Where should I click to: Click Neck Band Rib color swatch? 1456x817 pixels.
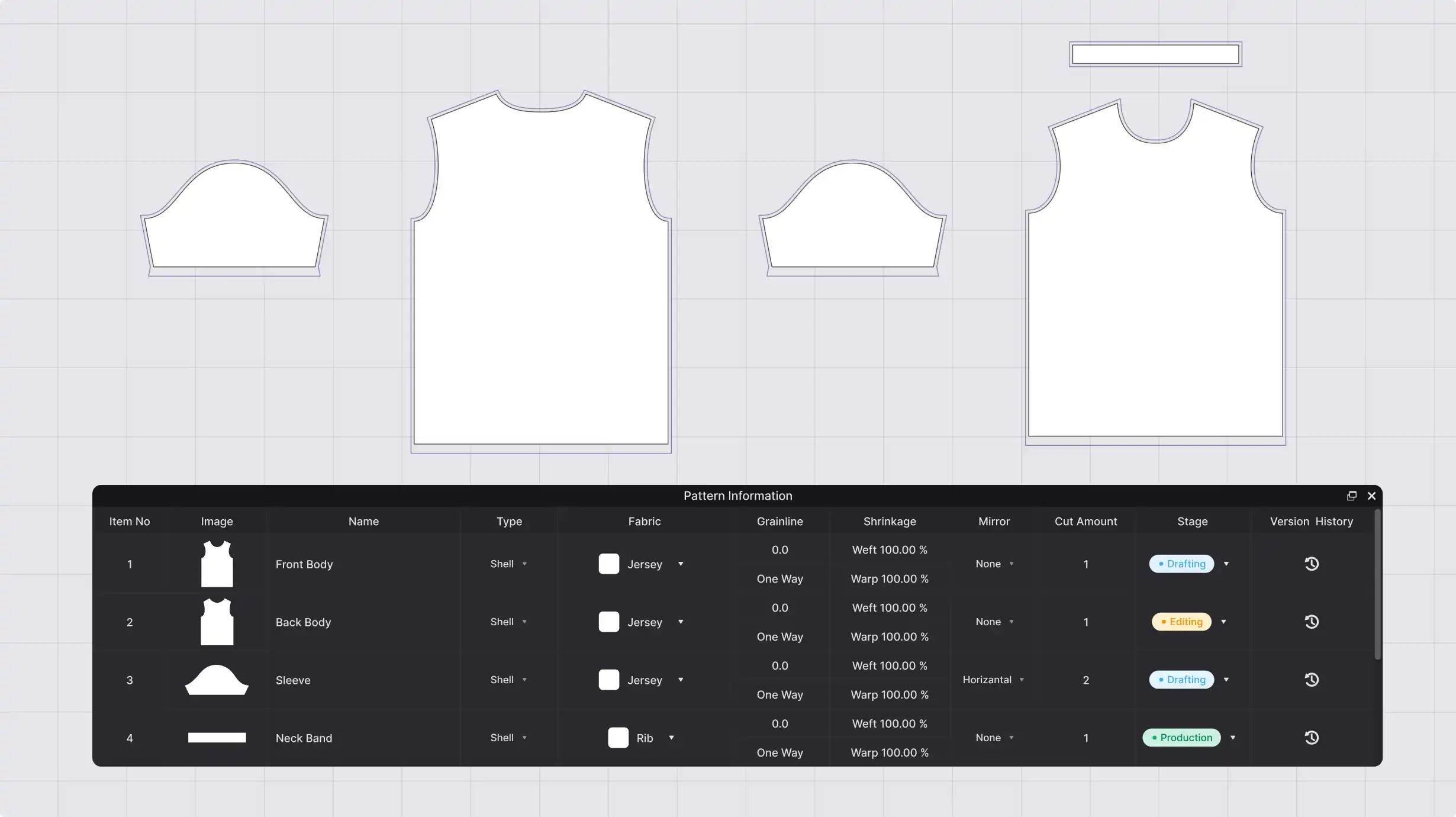point(618,738)
